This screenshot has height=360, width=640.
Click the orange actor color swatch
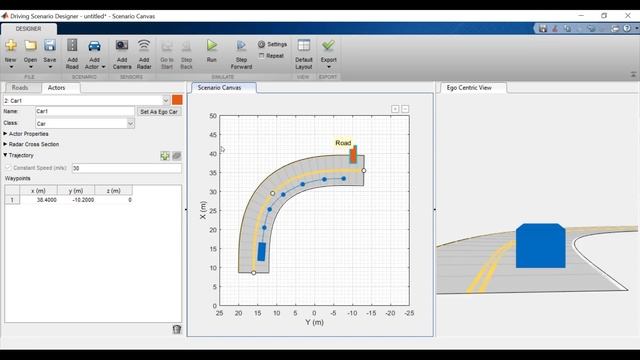pos(177,100)
